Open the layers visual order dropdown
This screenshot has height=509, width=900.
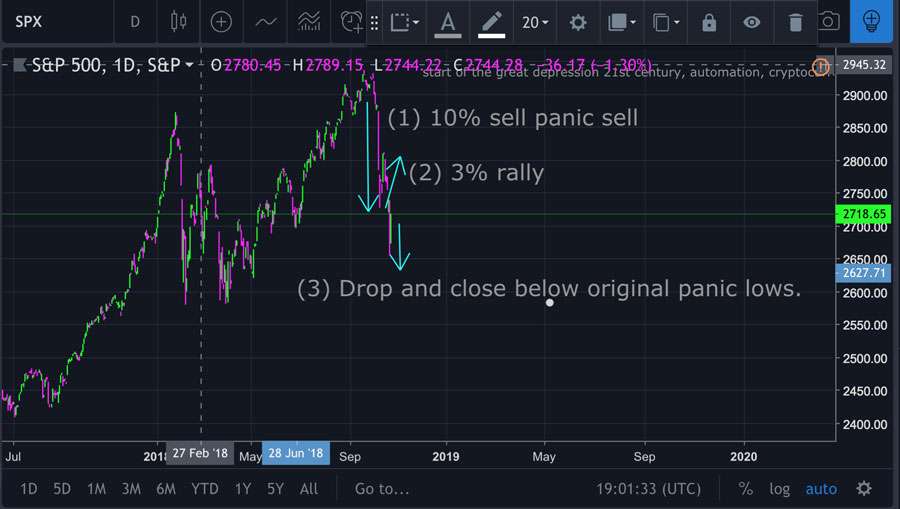(x=622, y=22)
